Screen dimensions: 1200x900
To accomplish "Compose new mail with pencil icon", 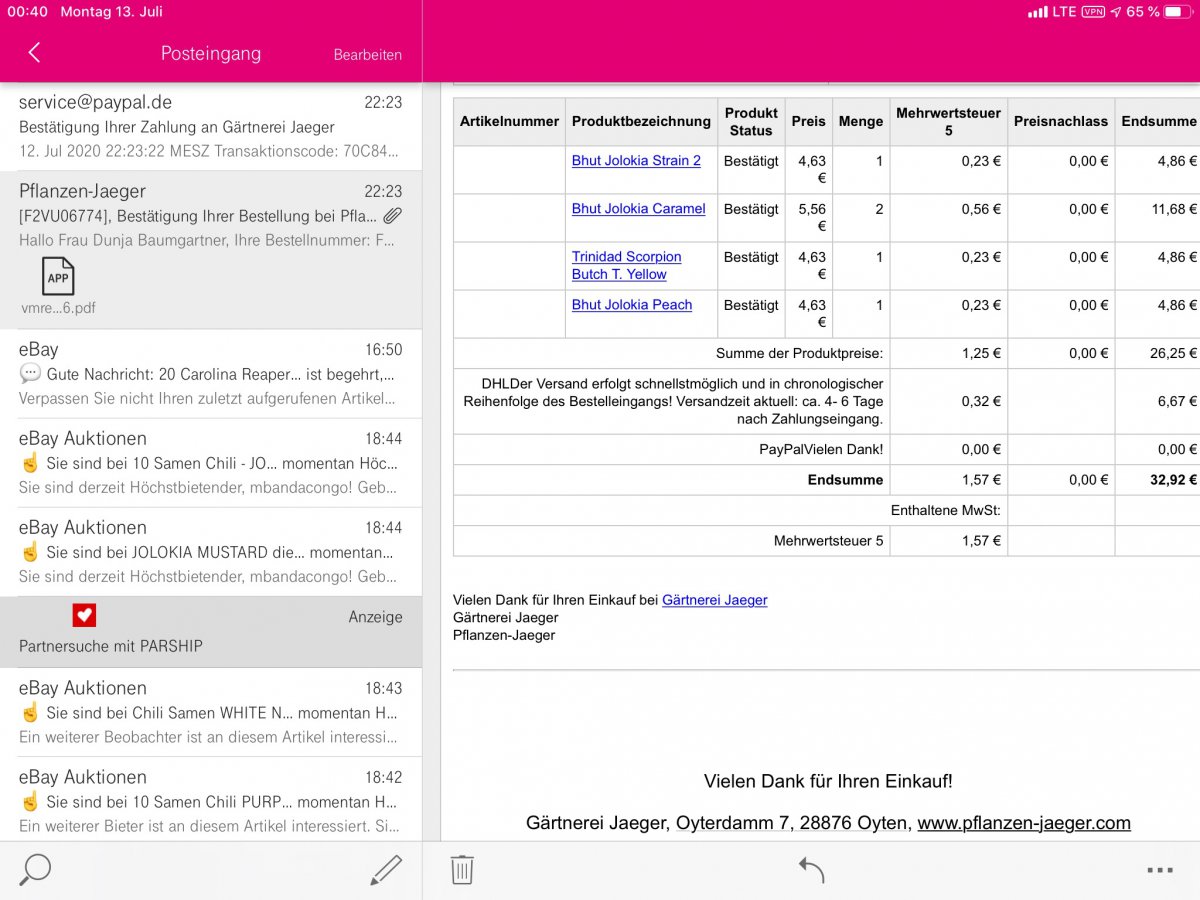I will 386,870.
